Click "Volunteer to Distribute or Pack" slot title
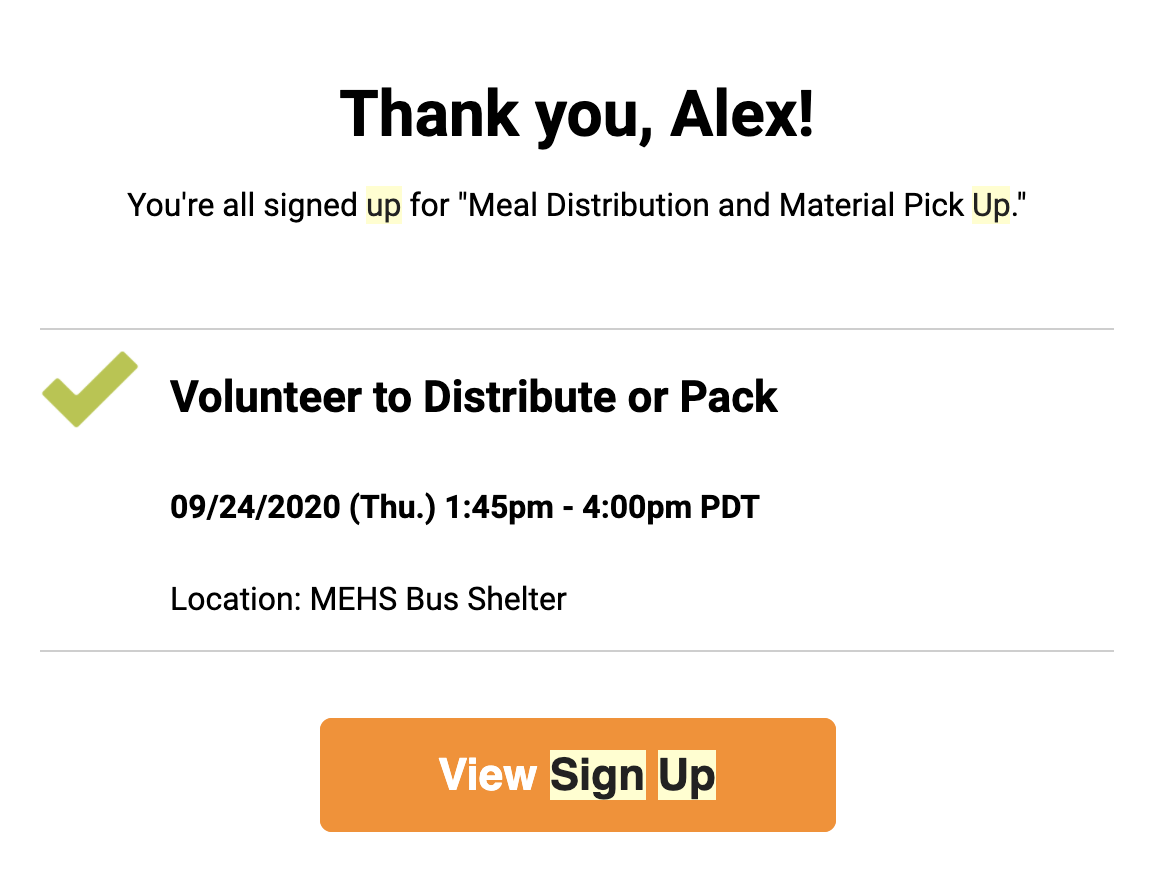The width and height of the screenshot is (1164, 880). click(x=474, y=397)
